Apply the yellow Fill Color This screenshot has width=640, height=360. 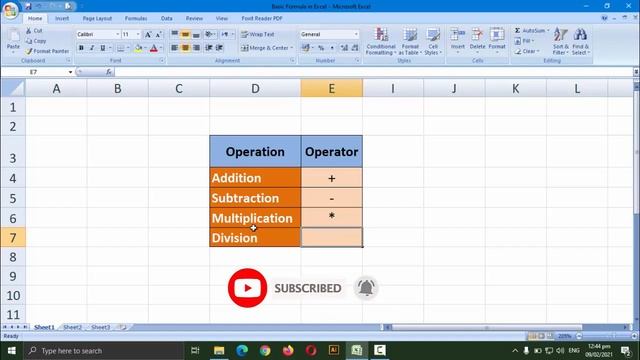point(138,48)
